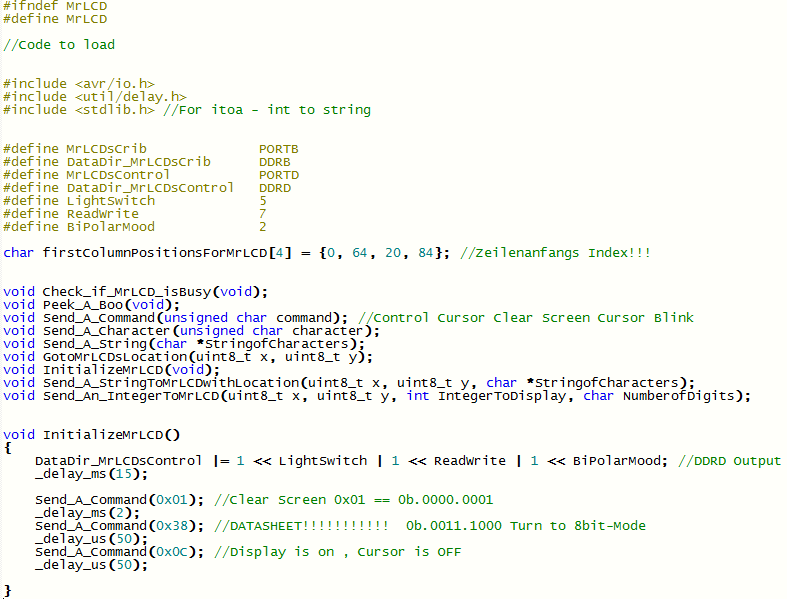The width and height of the screenshot is (787, 599).
Task: Click the '#include <stdlib.h>' directive
Action: click(x=79, y=109)
